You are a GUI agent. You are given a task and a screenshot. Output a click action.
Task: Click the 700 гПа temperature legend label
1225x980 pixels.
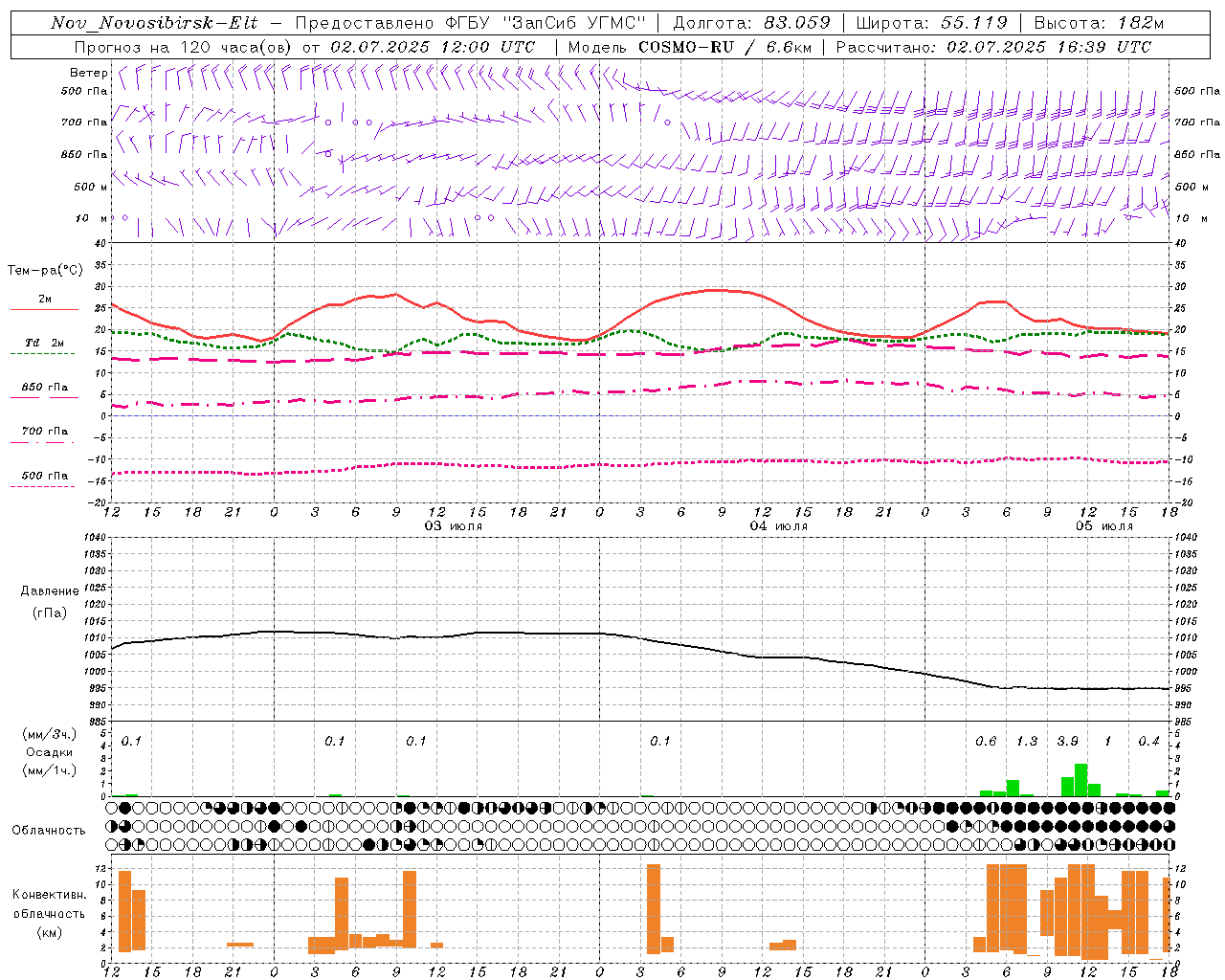pyautogui.click(x=45, y=432)
